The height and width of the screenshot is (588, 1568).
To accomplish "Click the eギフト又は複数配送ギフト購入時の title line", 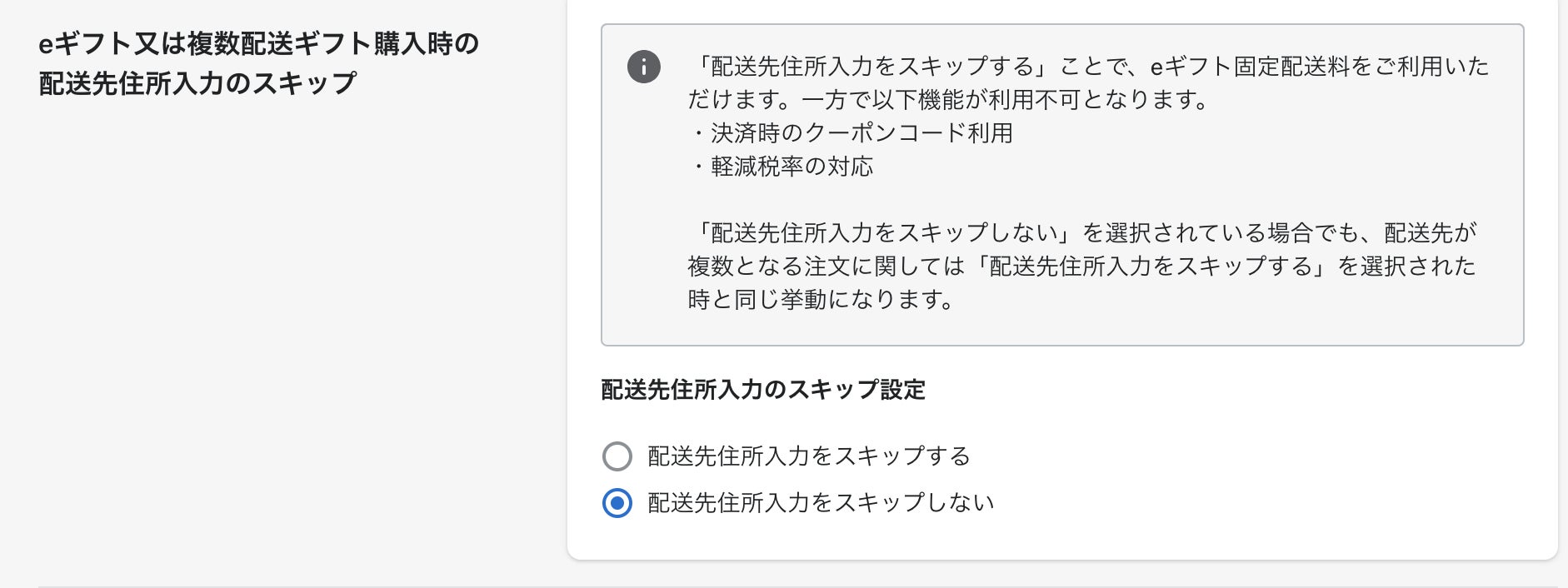I will (x=258, y=43).
